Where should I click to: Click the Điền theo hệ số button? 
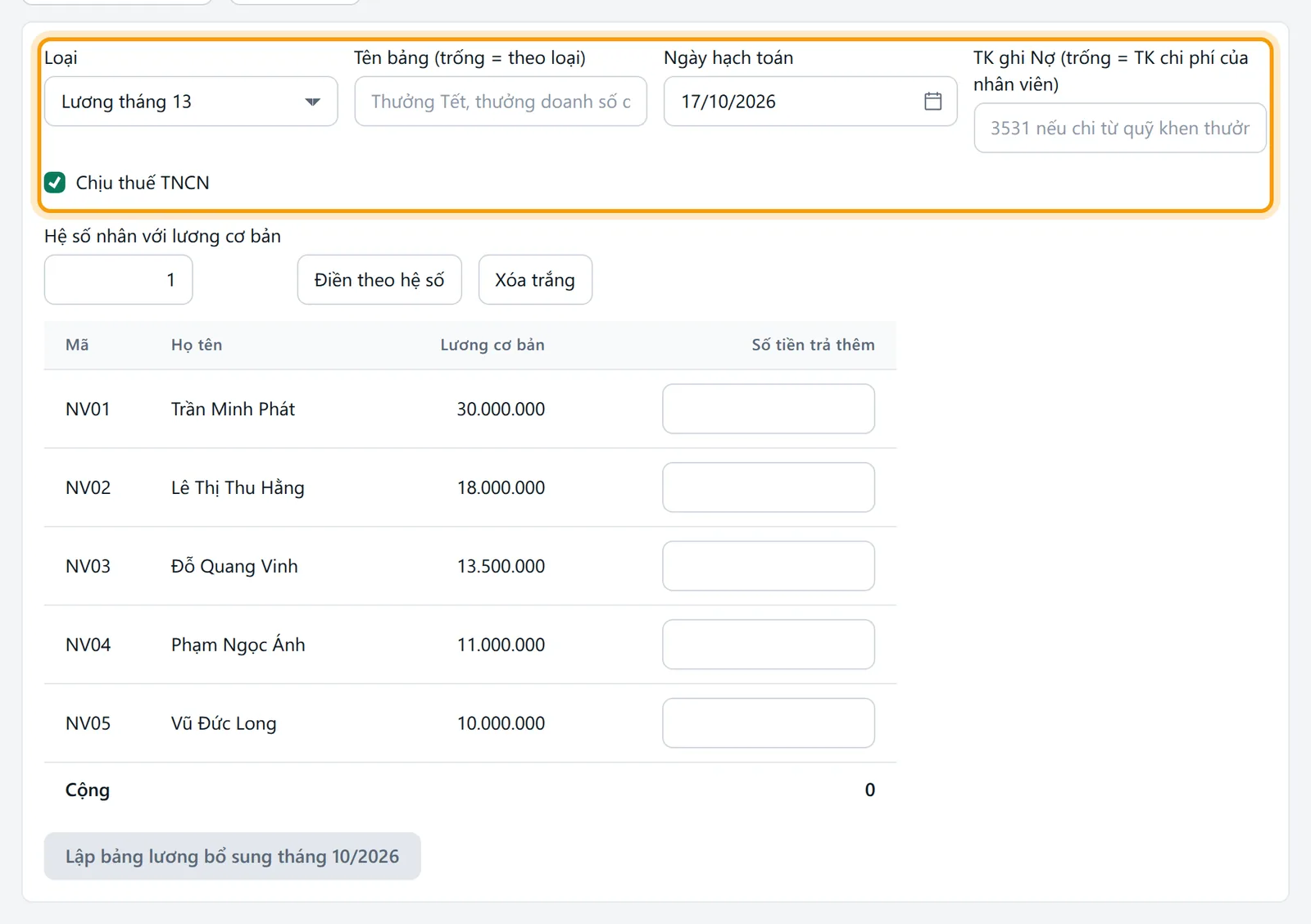pyautogui.click(x=379, y=280)
